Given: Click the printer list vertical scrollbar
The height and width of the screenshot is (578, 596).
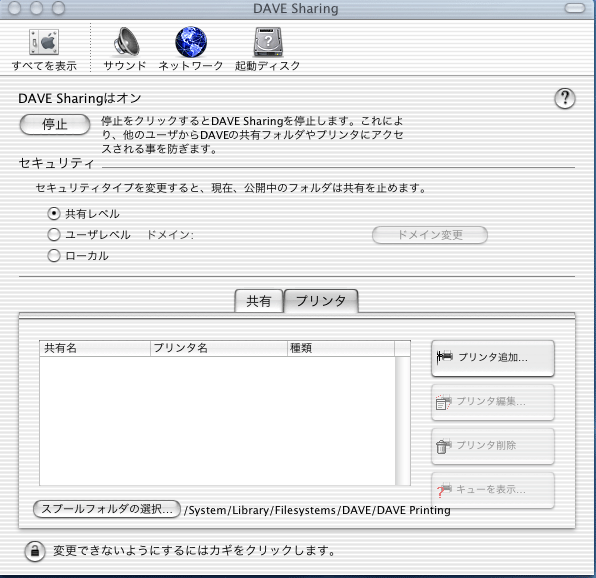Looking at the screenshot, I should tap(403, 421).
